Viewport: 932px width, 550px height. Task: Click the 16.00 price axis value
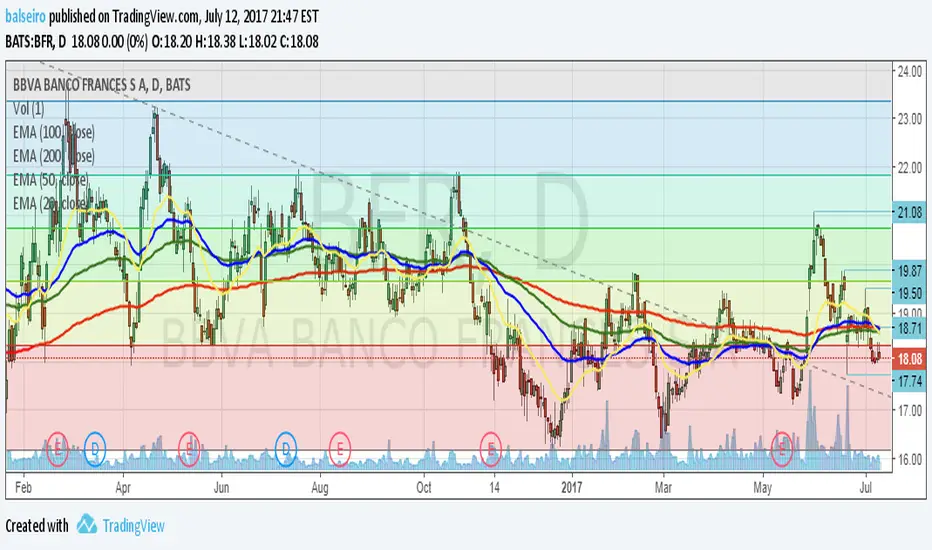(x=909, y=459)
